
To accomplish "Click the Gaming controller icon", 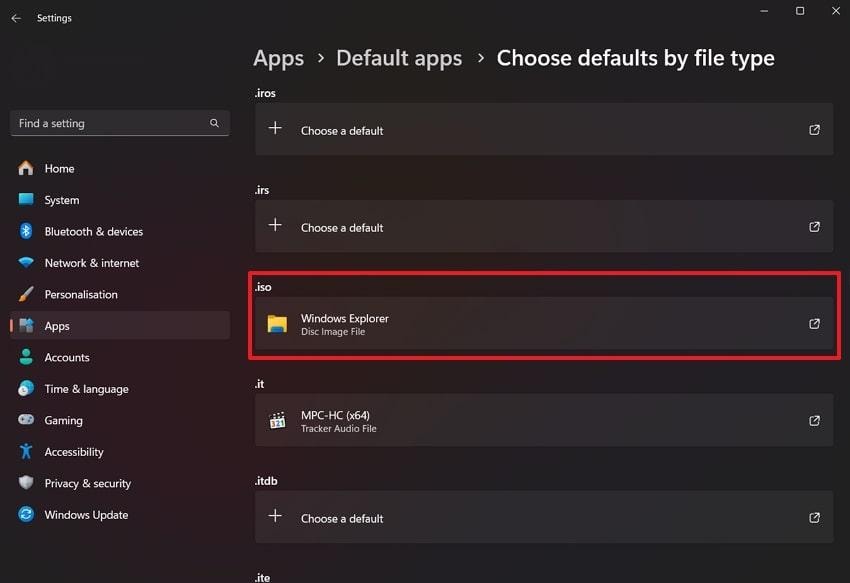I will click(x=25, y=420).
